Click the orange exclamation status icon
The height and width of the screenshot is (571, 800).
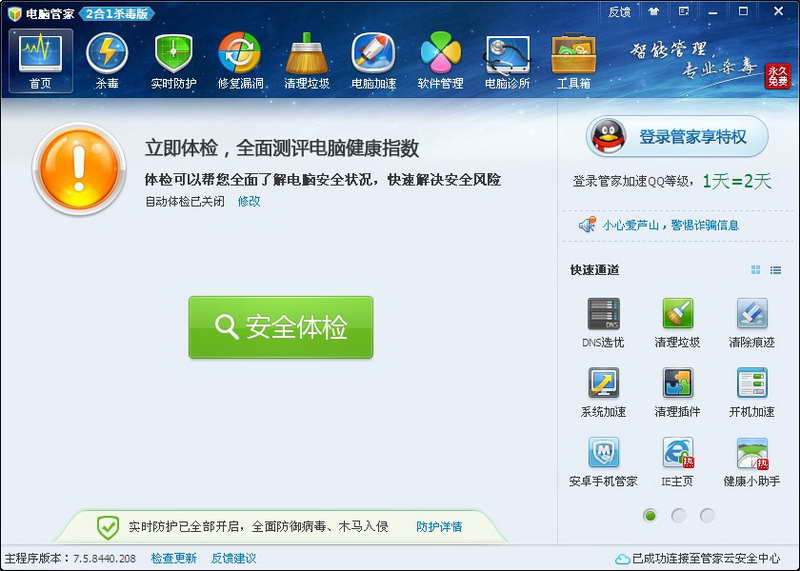[x=79, y=168]
